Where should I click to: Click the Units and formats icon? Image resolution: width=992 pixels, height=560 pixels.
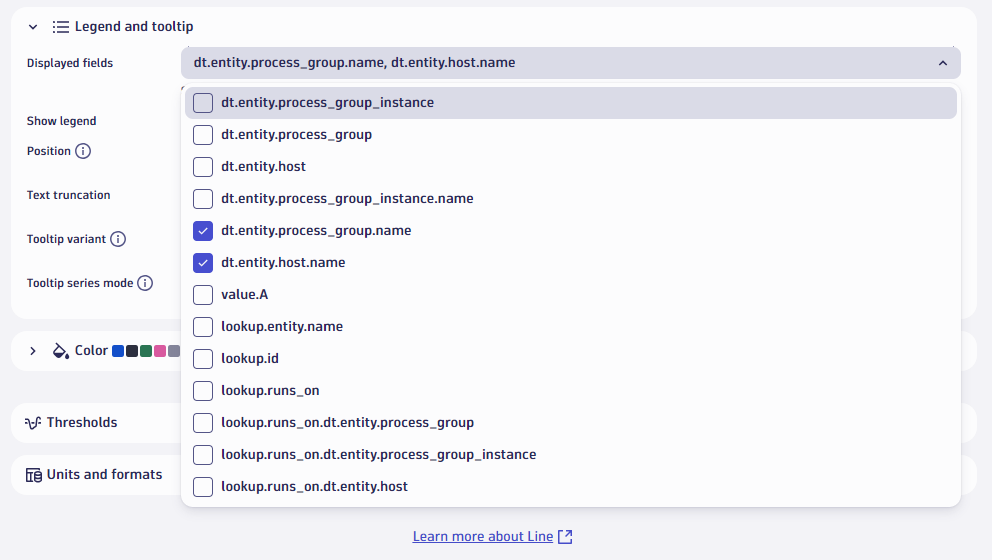pyautogui.click(x=33, y=475)
